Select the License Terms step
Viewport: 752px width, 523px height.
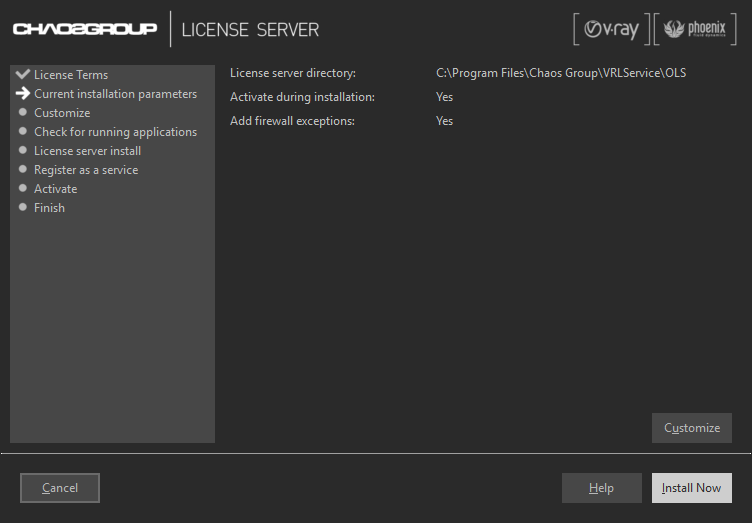(x=71, y=75)
